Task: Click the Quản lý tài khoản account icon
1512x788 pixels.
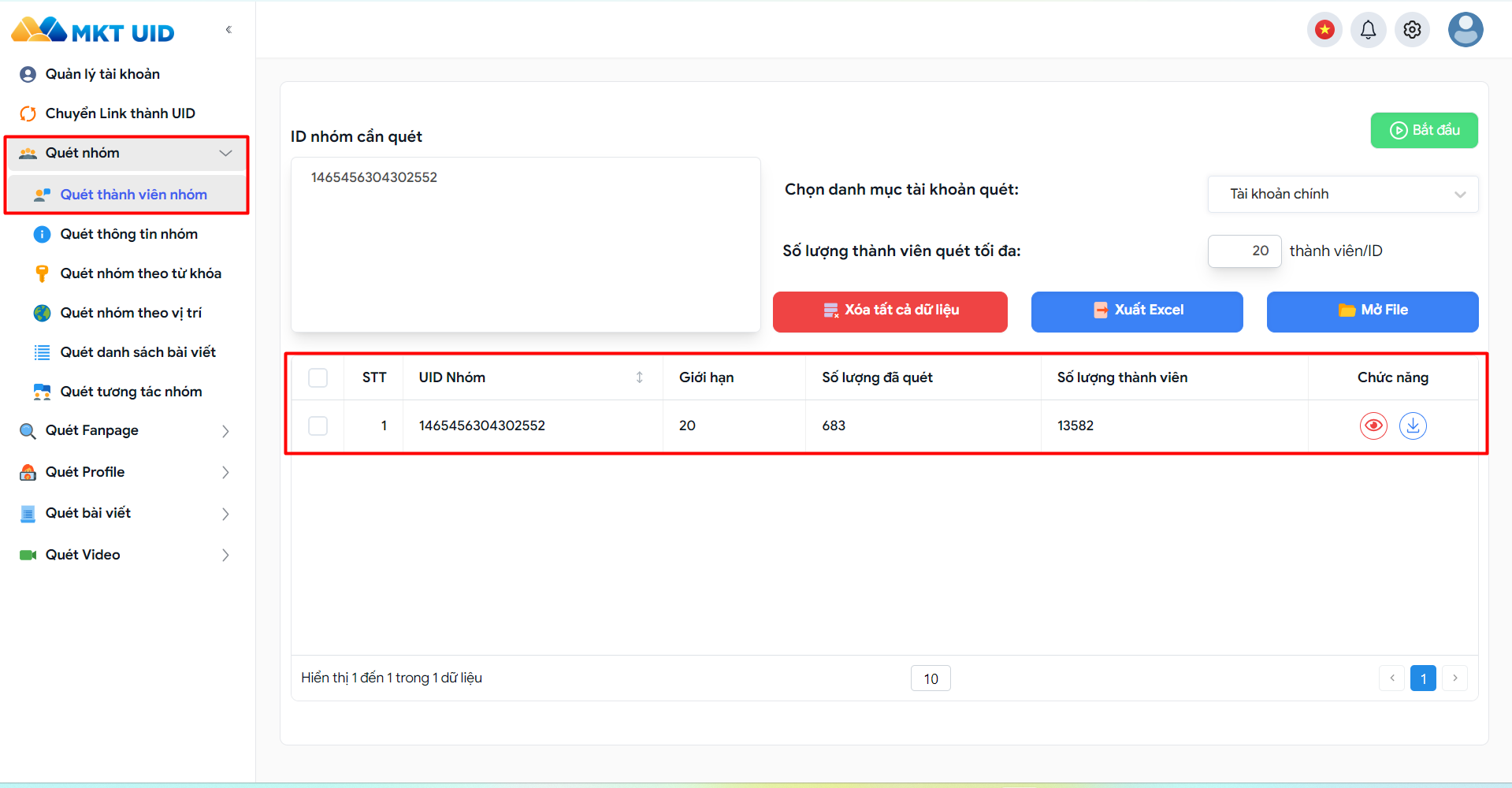Action: (28, 74)
